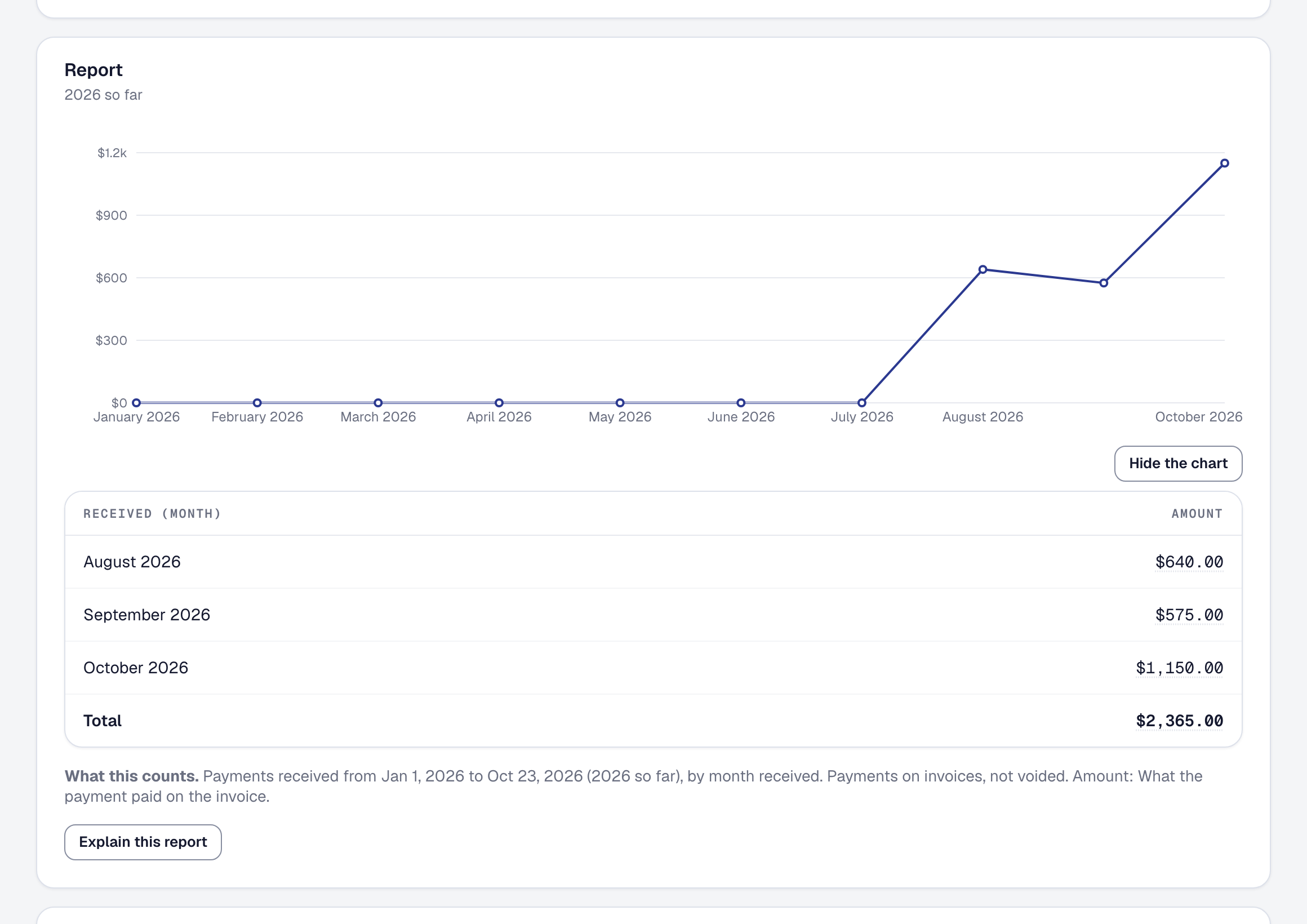Select the August 2026 chart data point
1307x924 pixels.
tap(983, 269)
